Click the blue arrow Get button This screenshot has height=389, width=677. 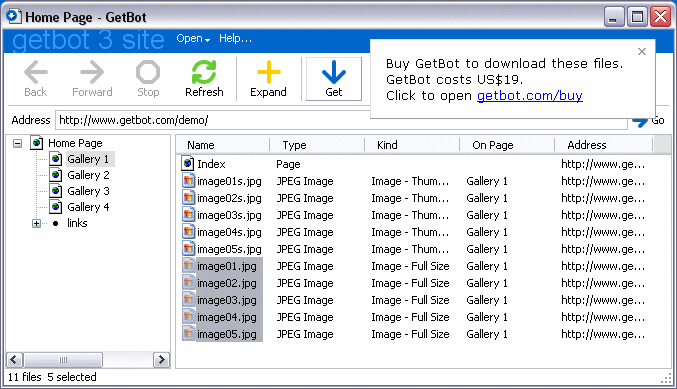tap(334, 79)
